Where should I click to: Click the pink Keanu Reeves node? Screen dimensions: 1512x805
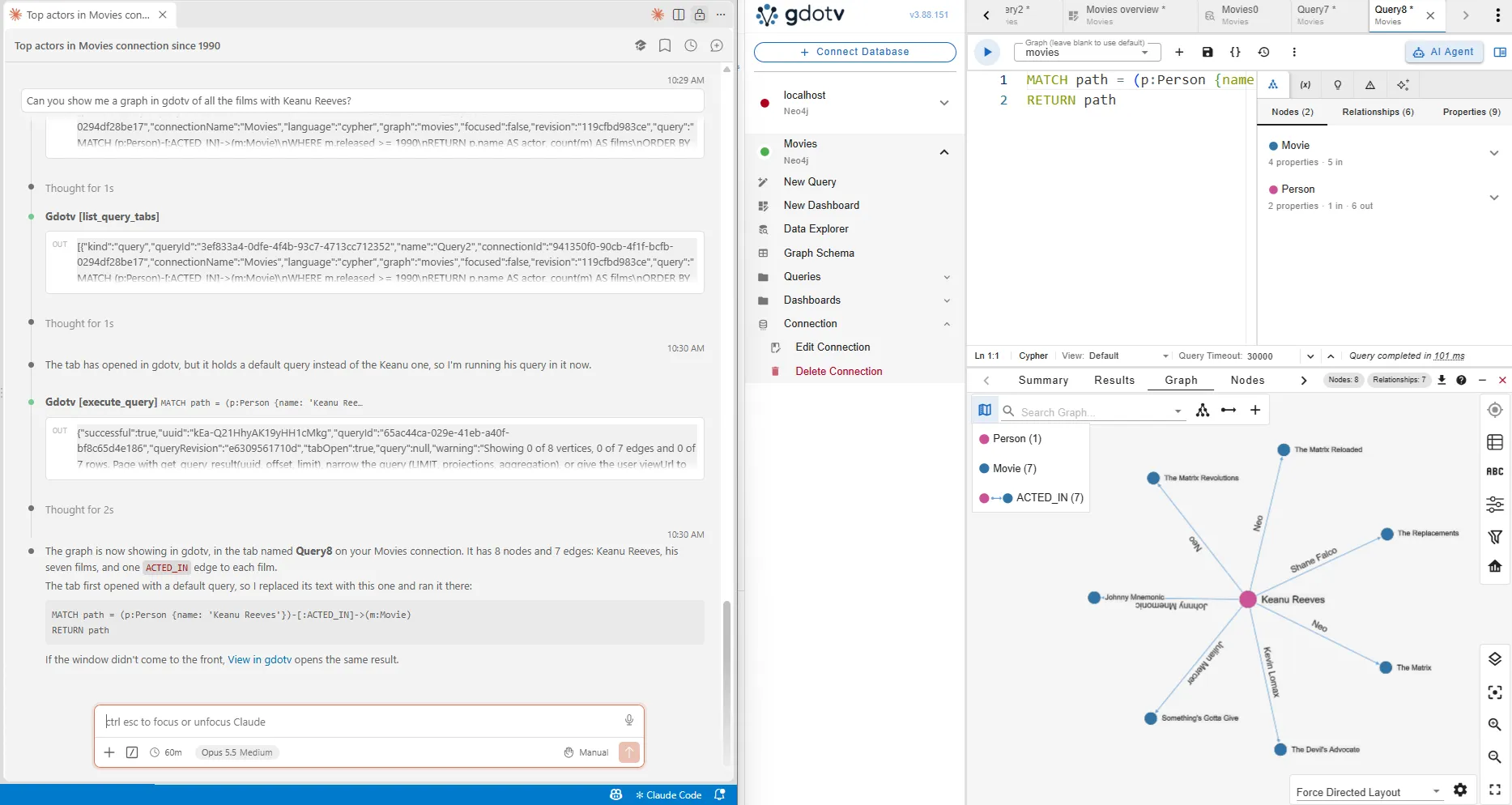(x=1247, y=599)
